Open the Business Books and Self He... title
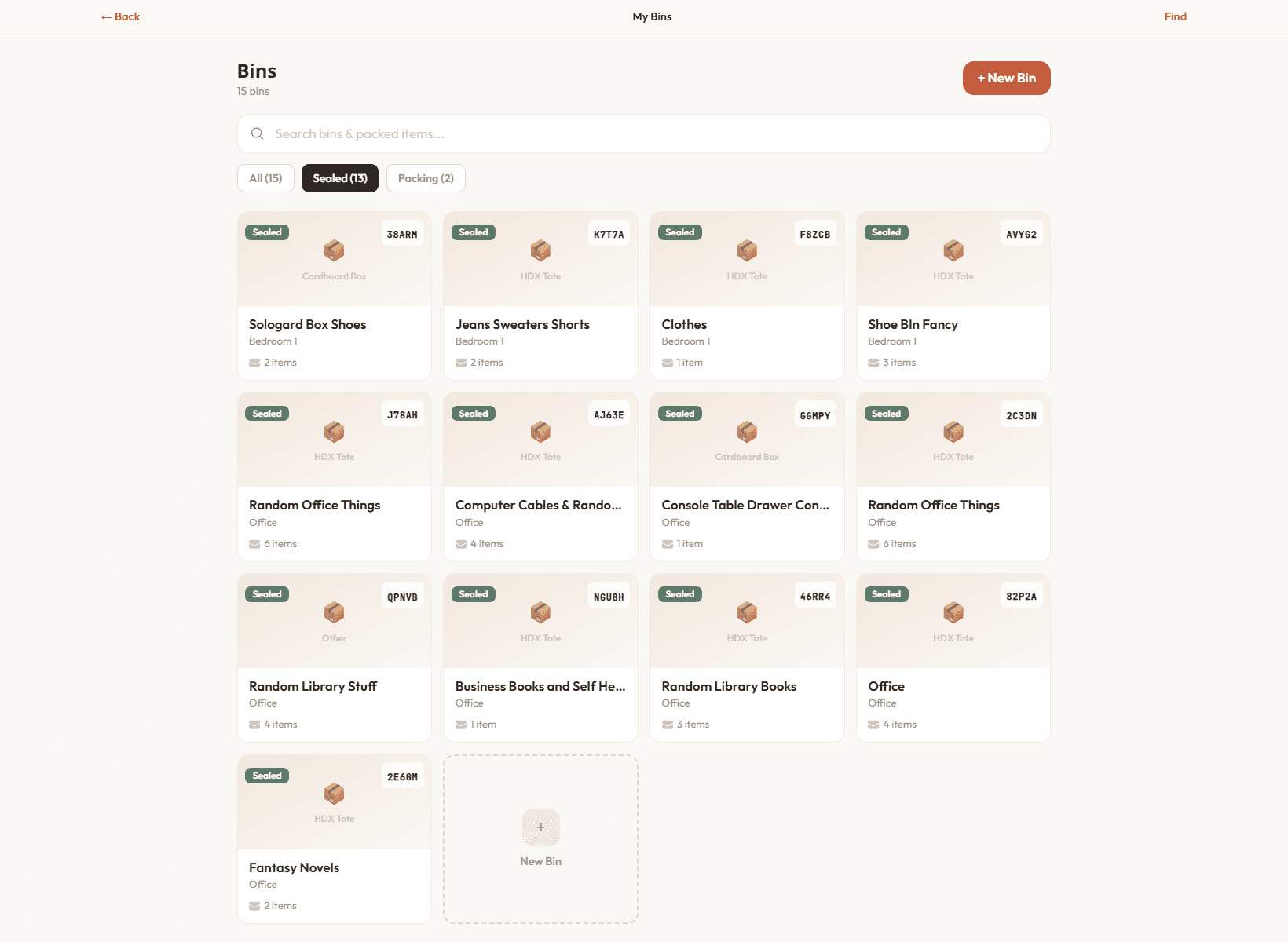The width and height of the screenshot is (1288, 942). point(540,686)
